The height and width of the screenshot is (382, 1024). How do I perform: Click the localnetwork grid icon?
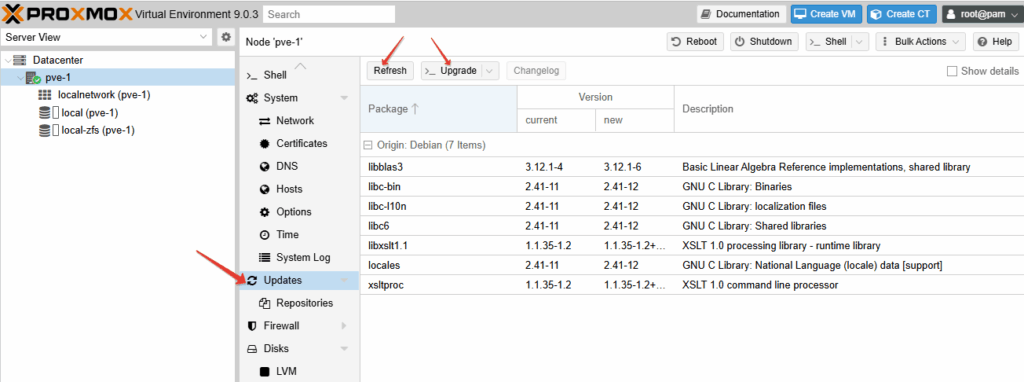(44, 95)
